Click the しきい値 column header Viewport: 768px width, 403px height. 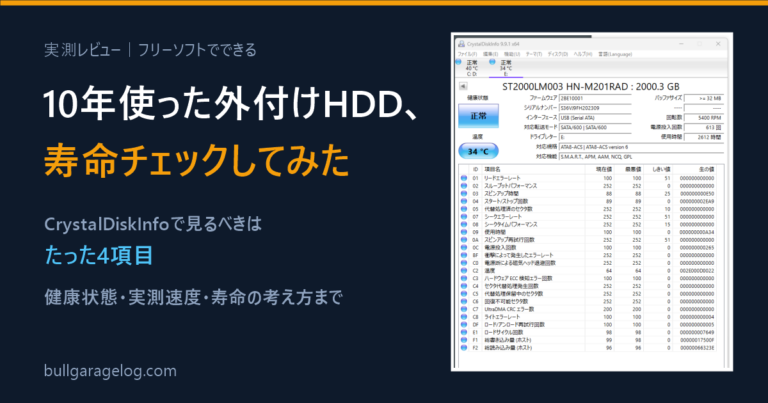tap(658, 169)
